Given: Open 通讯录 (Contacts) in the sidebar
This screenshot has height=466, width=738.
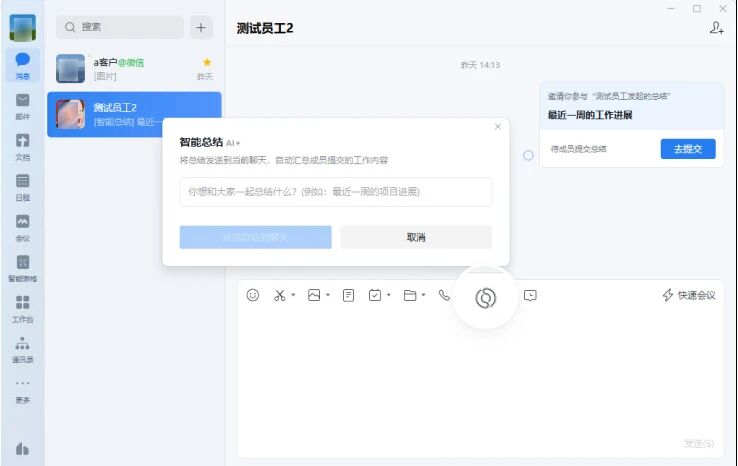Looking at the screenshot, I should [22, 348].
